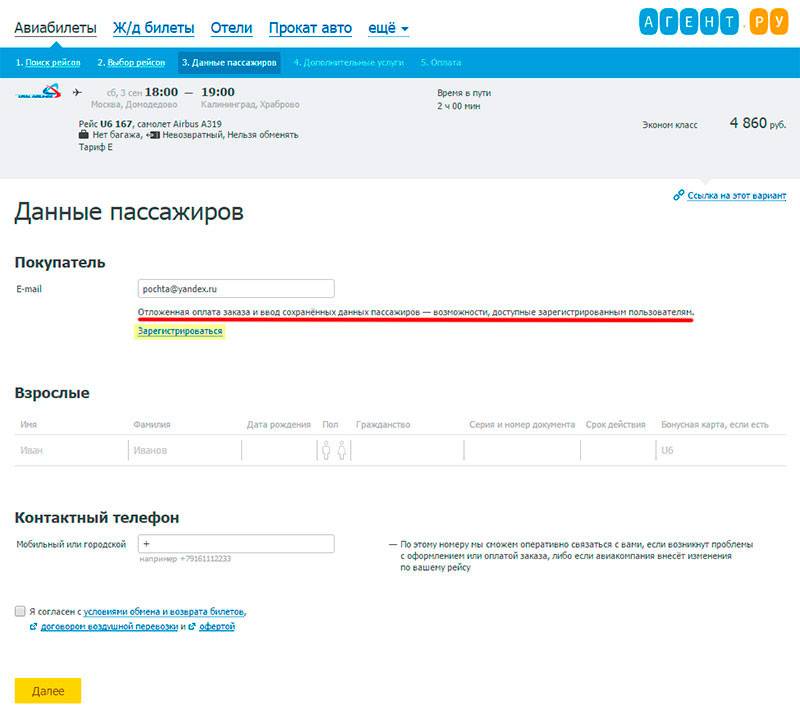Click the 2 ч 00 мин duration
This screenshot has width=800, height=710.
[459, 106]
